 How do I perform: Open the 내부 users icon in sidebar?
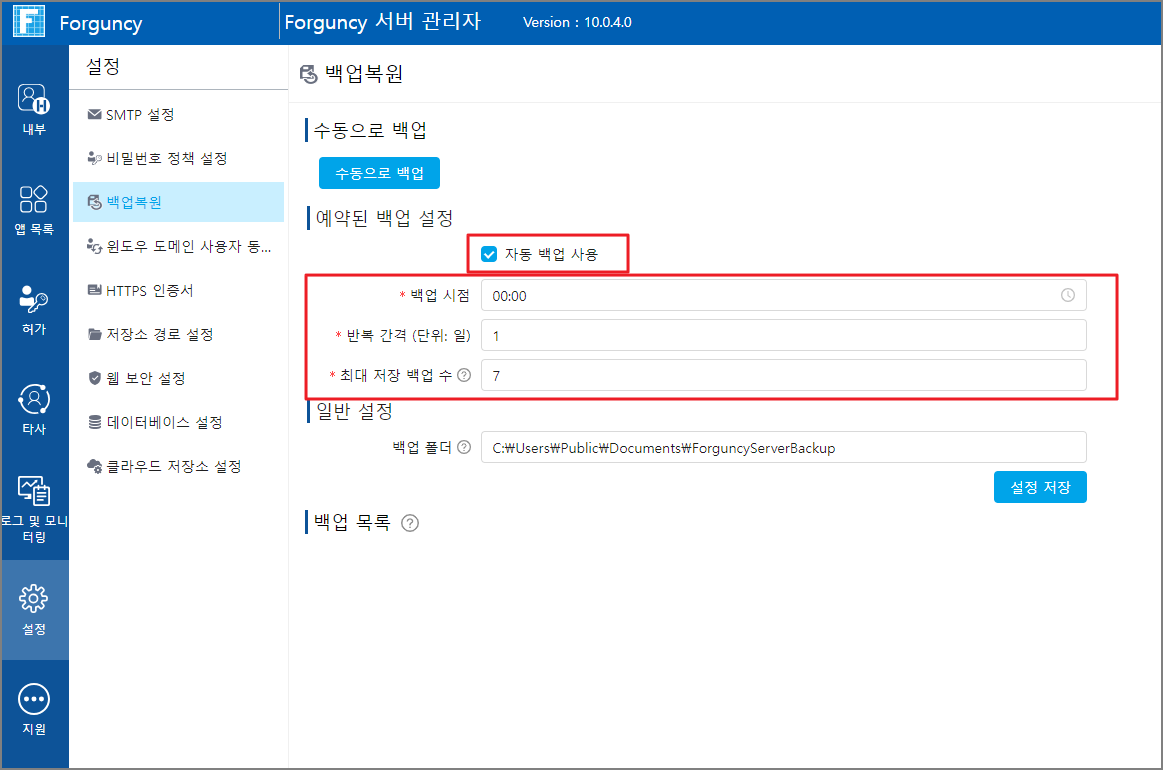click(34, 99)
